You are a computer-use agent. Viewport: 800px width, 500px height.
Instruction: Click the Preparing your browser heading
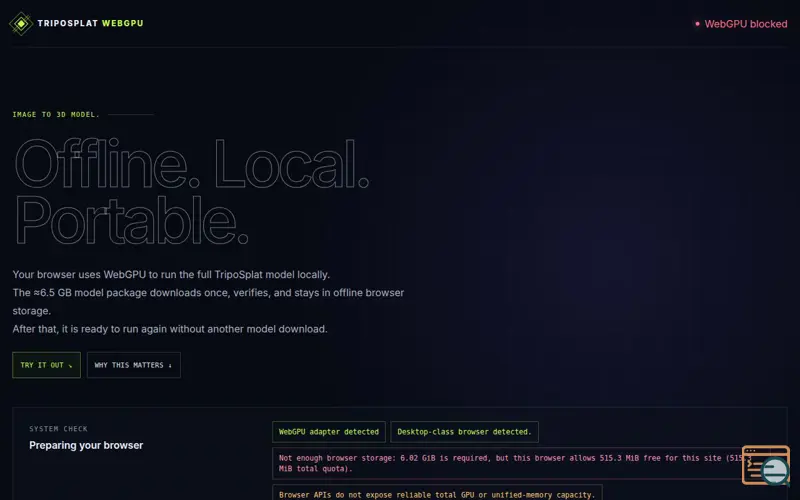[86, 445]
